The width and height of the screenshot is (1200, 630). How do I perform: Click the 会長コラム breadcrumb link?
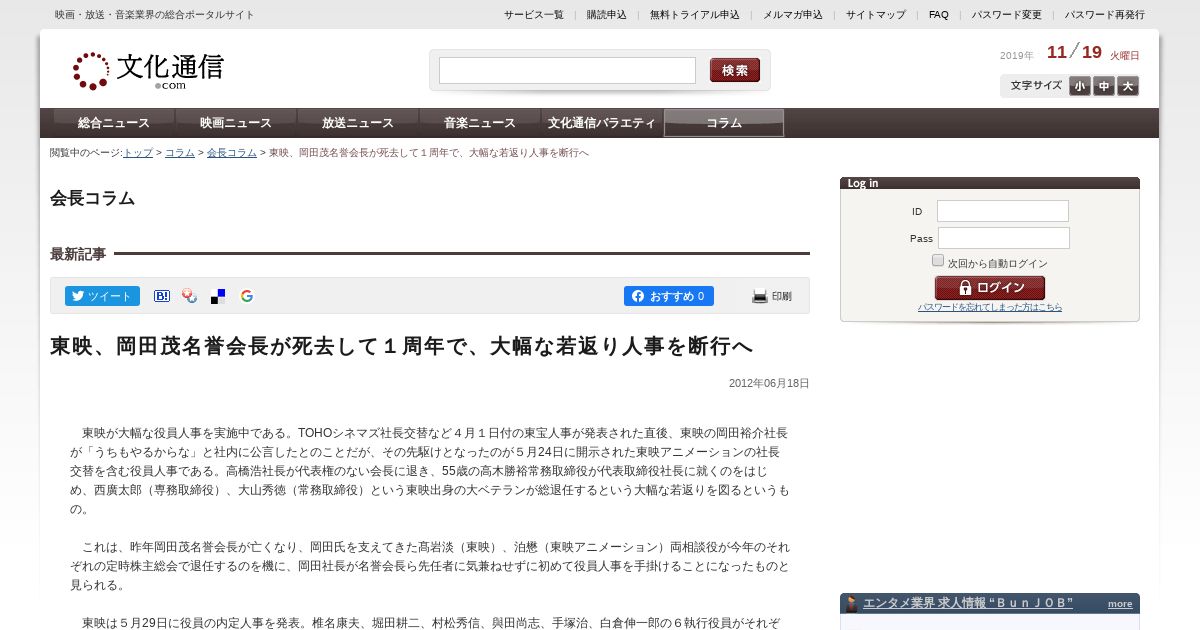tap(232, 153)
